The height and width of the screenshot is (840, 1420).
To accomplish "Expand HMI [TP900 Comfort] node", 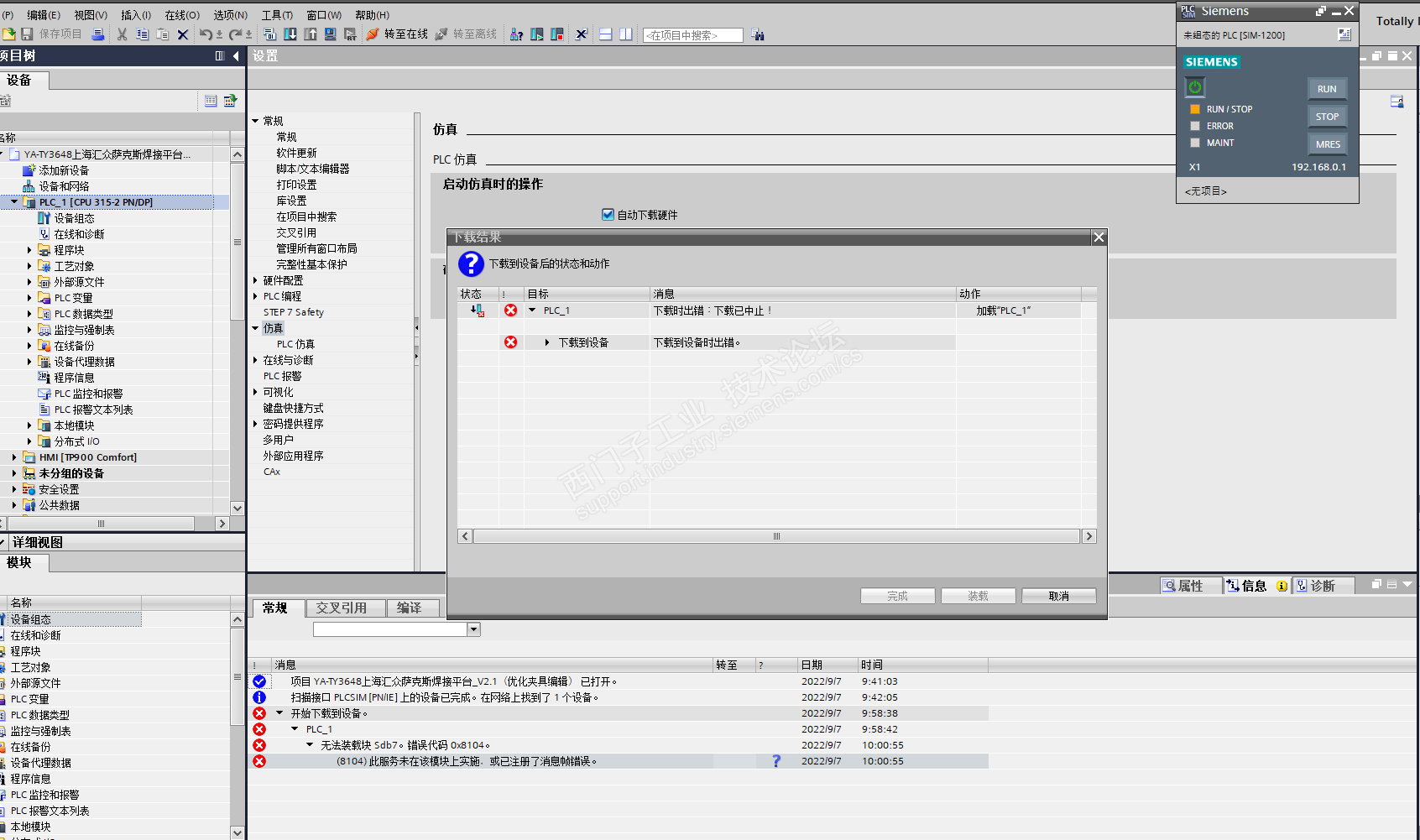I will (x=14, y=457).
